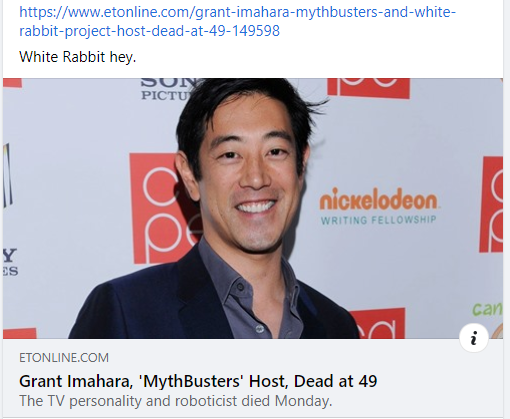Click the 'WRITING FELLOWSHIP' text in the image

pyautogui.click(x=378, y=220)
